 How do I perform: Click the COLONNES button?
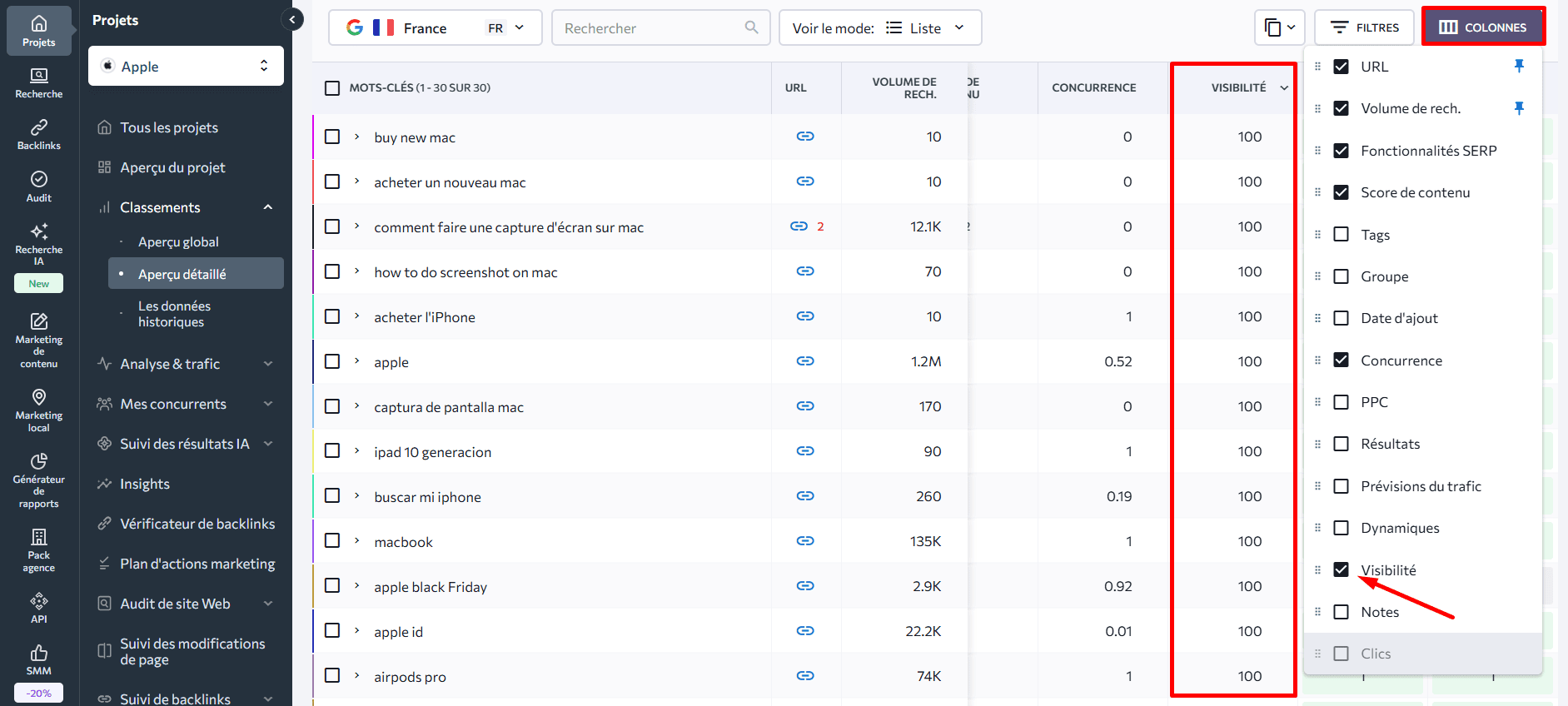coord(1483,27)
